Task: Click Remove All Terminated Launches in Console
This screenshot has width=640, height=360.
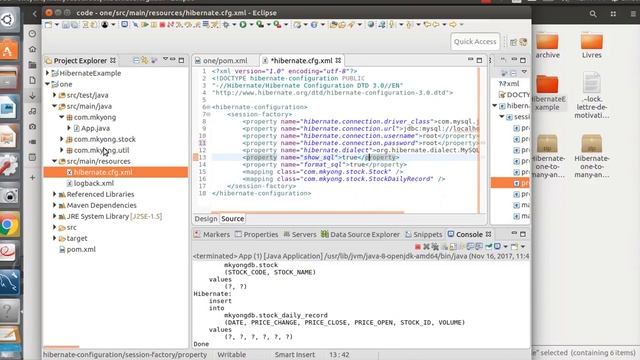Action: [x=435, y=247]
